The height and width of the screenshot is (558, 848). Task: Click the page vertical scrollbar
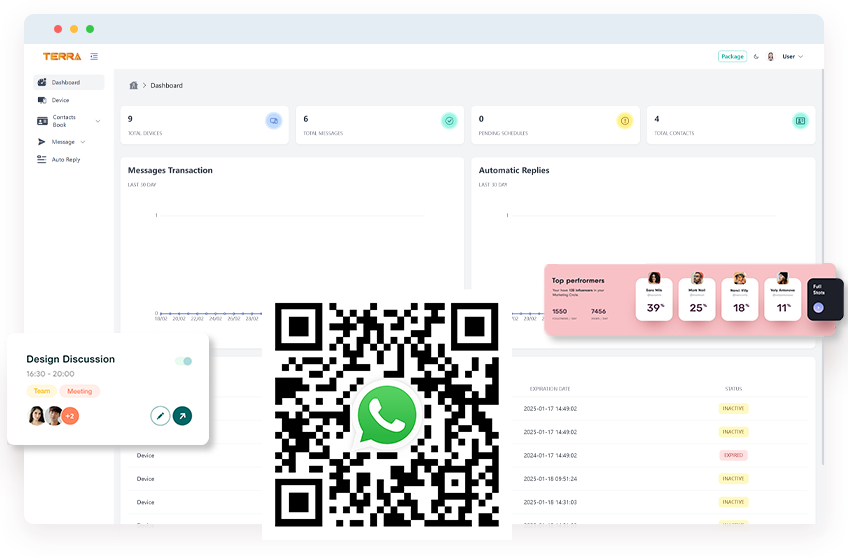(x=823, y=267)
